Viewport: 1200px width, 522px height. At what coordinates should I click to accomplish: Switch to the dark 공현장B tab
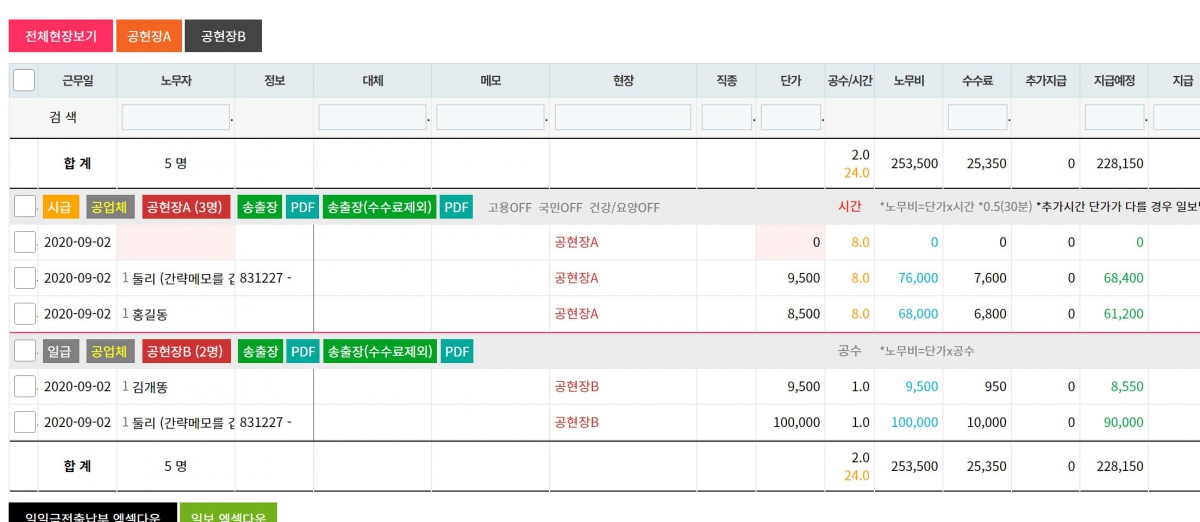click(223, 36)
